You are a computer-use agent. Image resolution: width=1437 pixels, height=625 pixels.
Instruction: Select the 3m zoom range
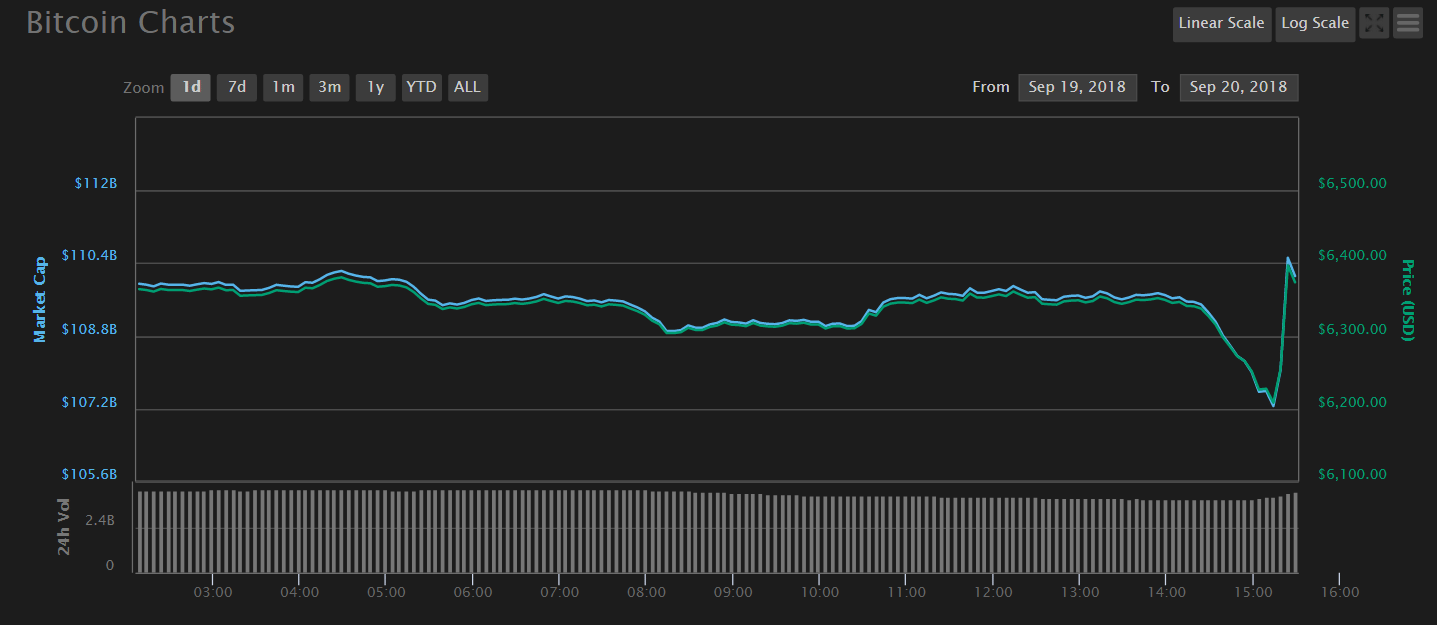click(x=329, y=87)
